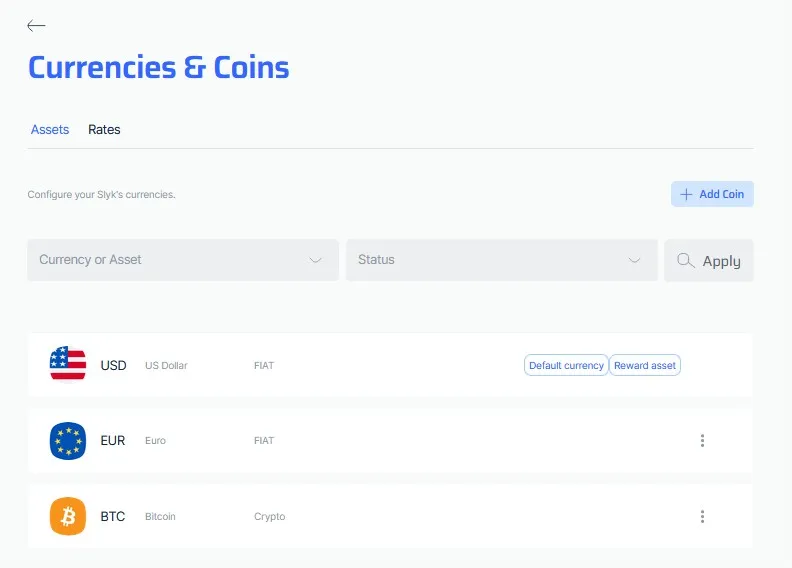Open the Status filter dropdown

(x=502, y=260)
